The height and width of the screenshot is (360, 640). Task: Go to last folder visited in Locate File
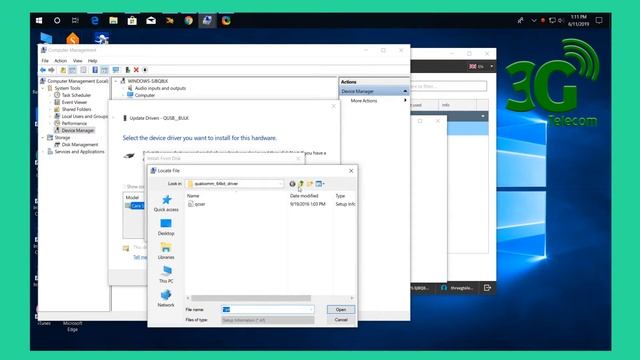pos(292,184)
